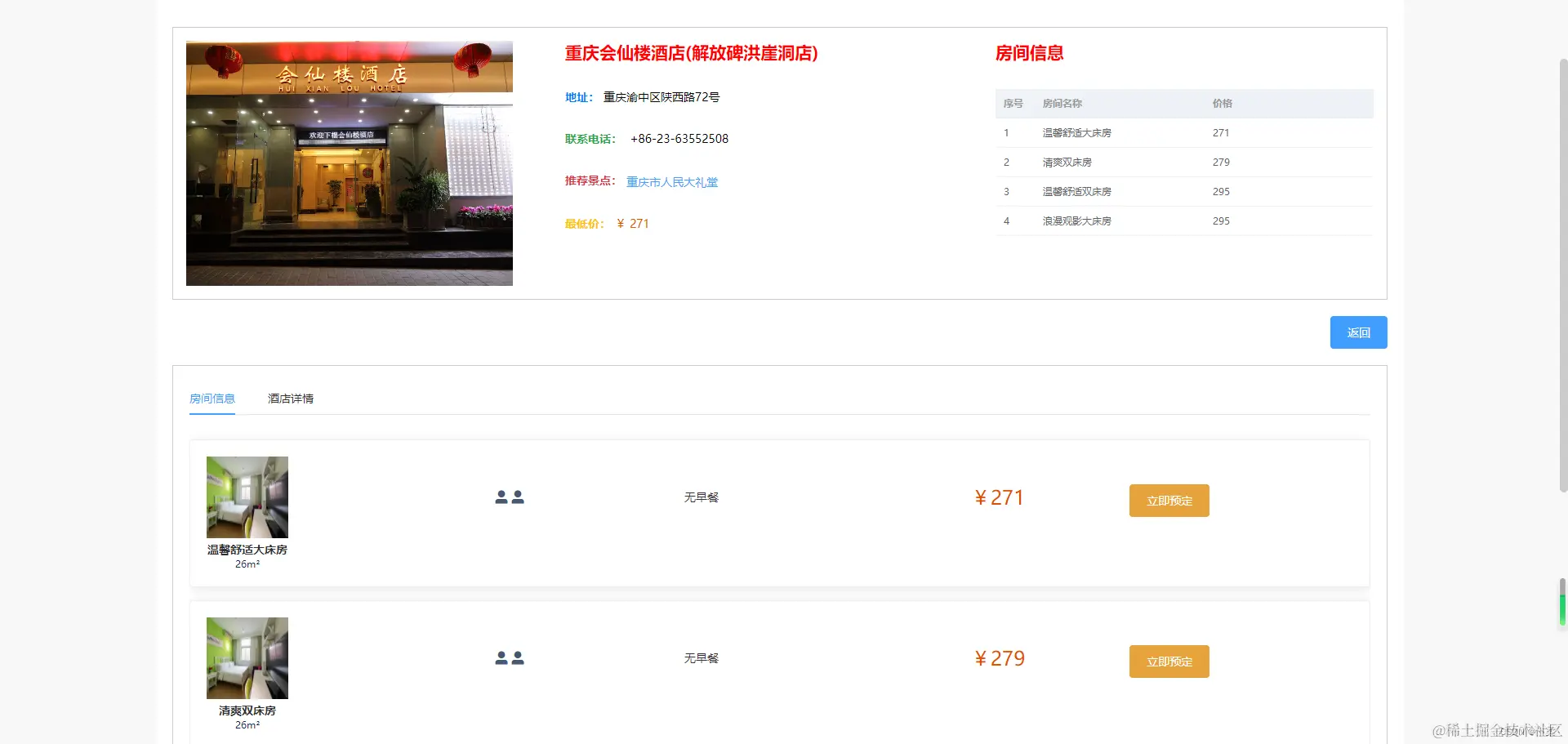Open the 清爽双床房 room thumbnail

tap(247, 658)
